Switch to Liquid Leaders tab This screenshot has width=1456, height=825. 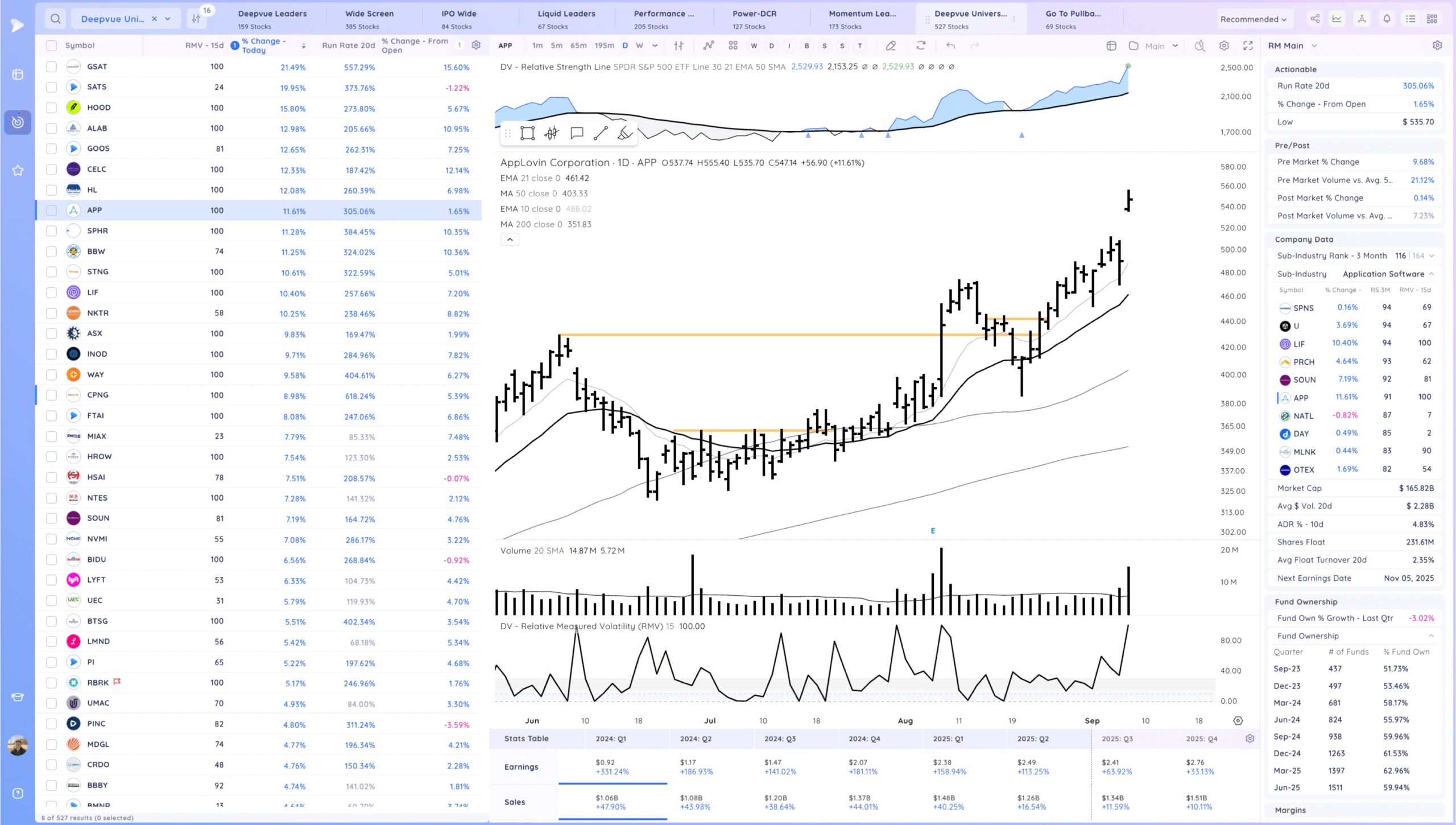click(x=566, y=19)
